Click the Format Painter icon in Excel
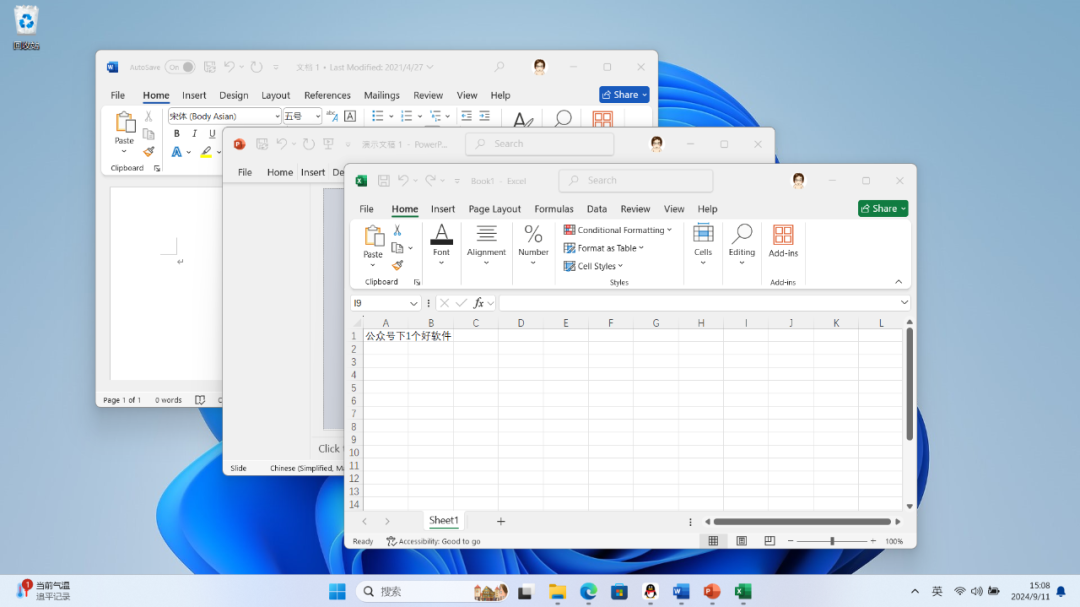The height and width of the screenshot is (607, 1080). point(397,266)
